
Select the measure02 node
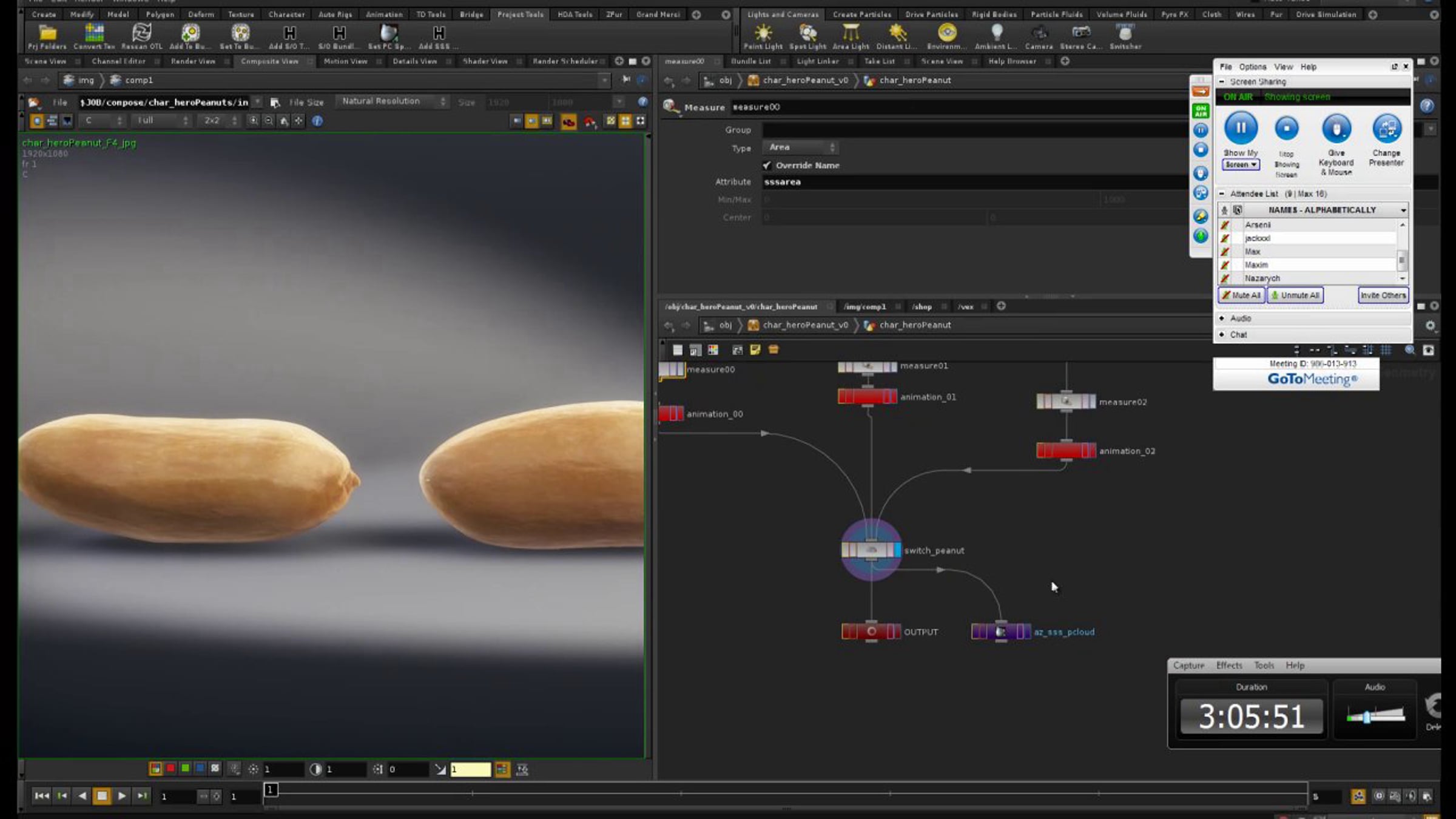point(1066,401)
